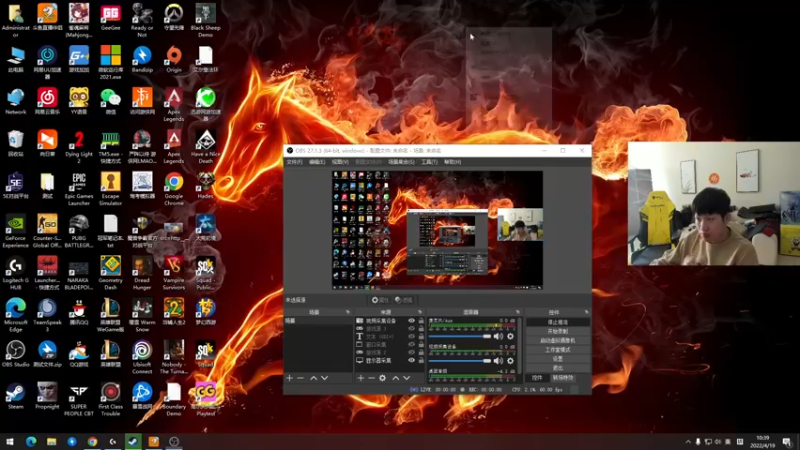Toggle visibility of 显示器采集 source
The width and height of the screenshot is (800, 450).
pos(411,360)
